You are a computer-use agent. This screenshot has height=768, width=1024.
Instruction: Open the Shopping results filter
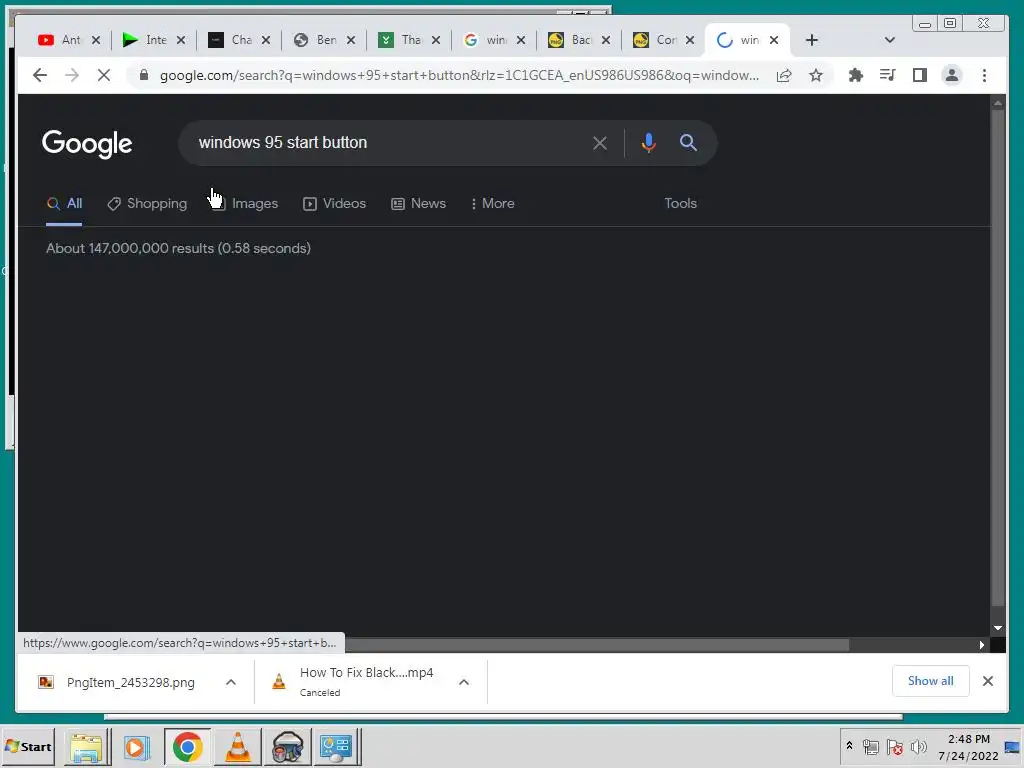click(147, 204)
